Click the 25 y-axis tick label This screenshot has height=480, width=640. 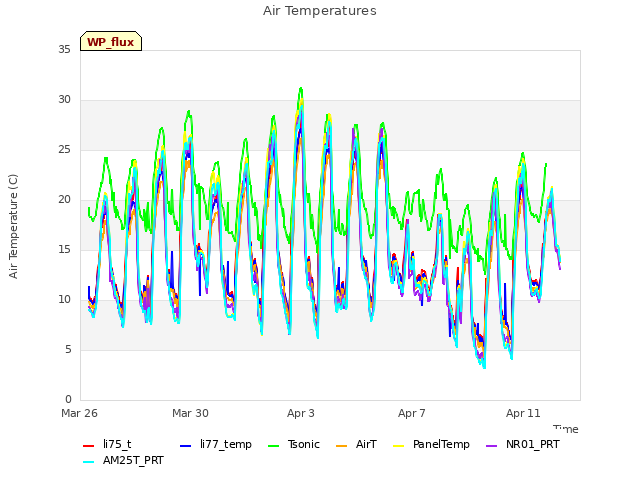click(x=64, y=149)
